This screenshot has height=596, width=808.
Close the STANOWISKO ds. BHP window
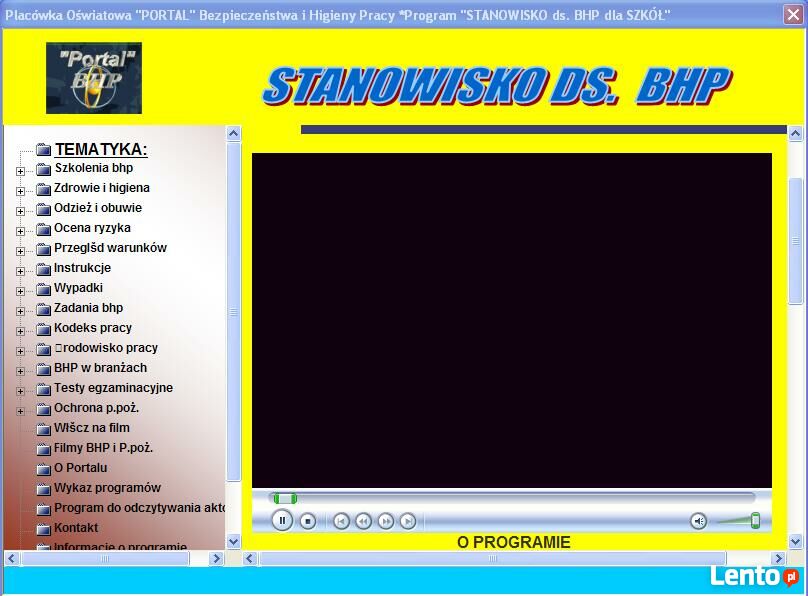(x=794, y=14)
